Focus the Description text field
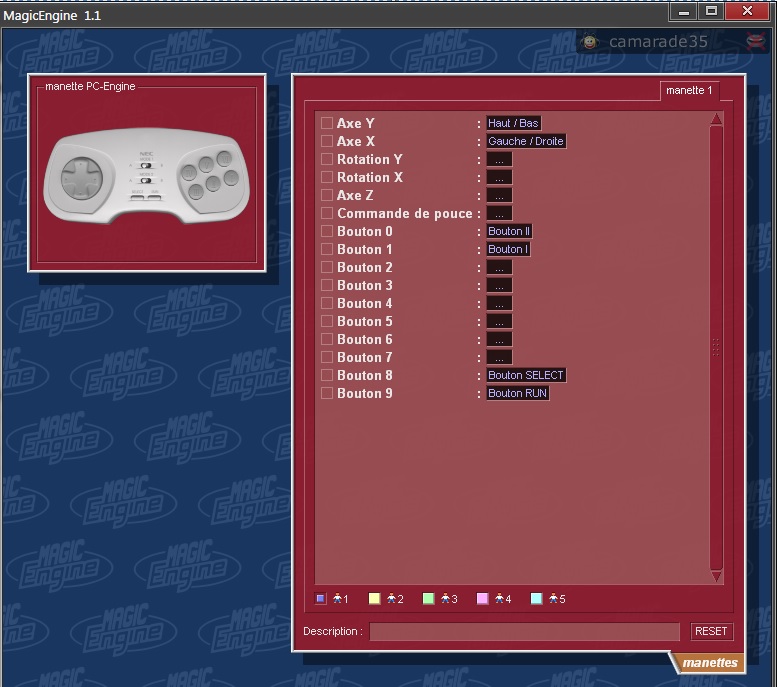 [524, 631]
